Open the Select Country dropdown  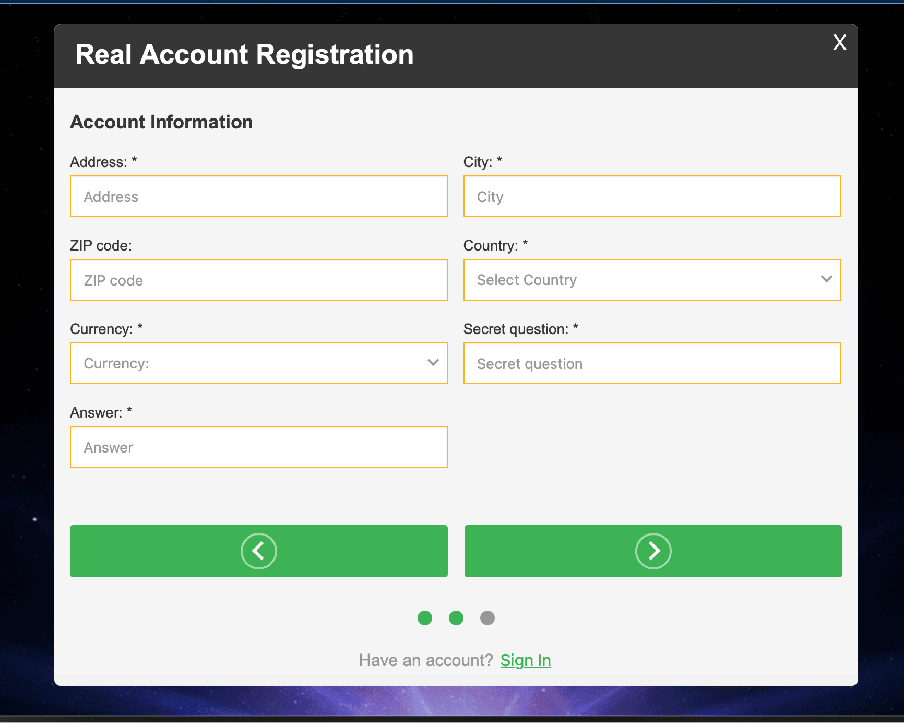click(x=652, y=280)
